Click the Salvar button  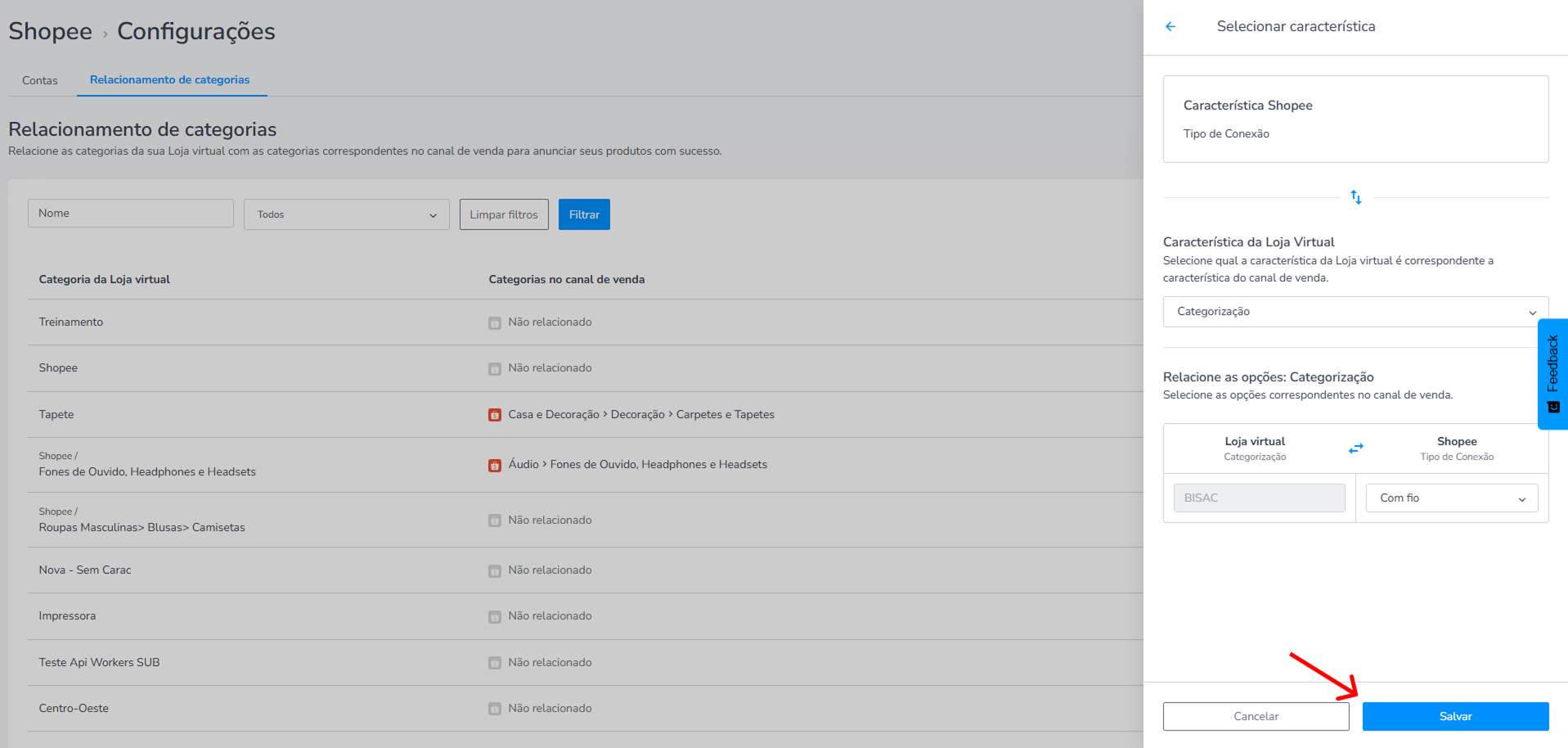coord(1455,716)
